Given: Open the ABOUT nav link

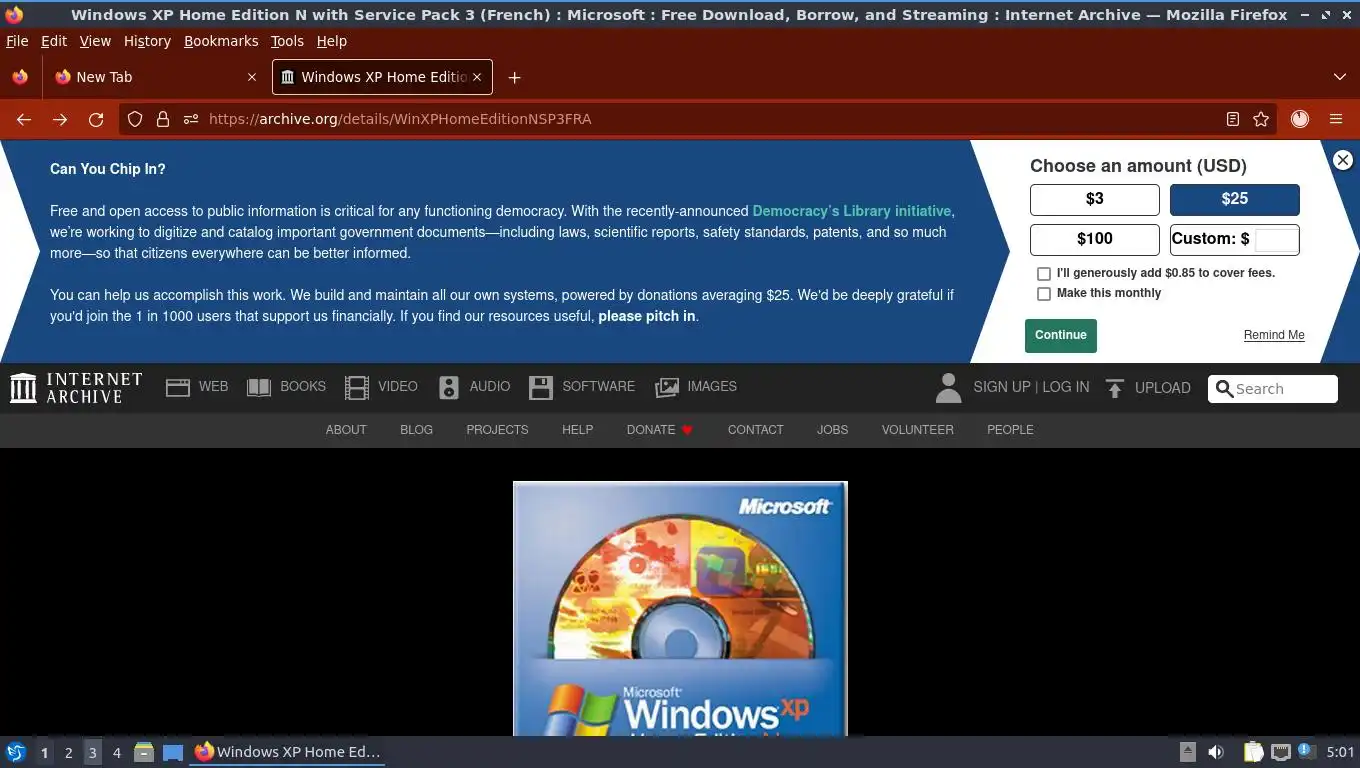Looking at the screenshot, I should coord(346,430).
